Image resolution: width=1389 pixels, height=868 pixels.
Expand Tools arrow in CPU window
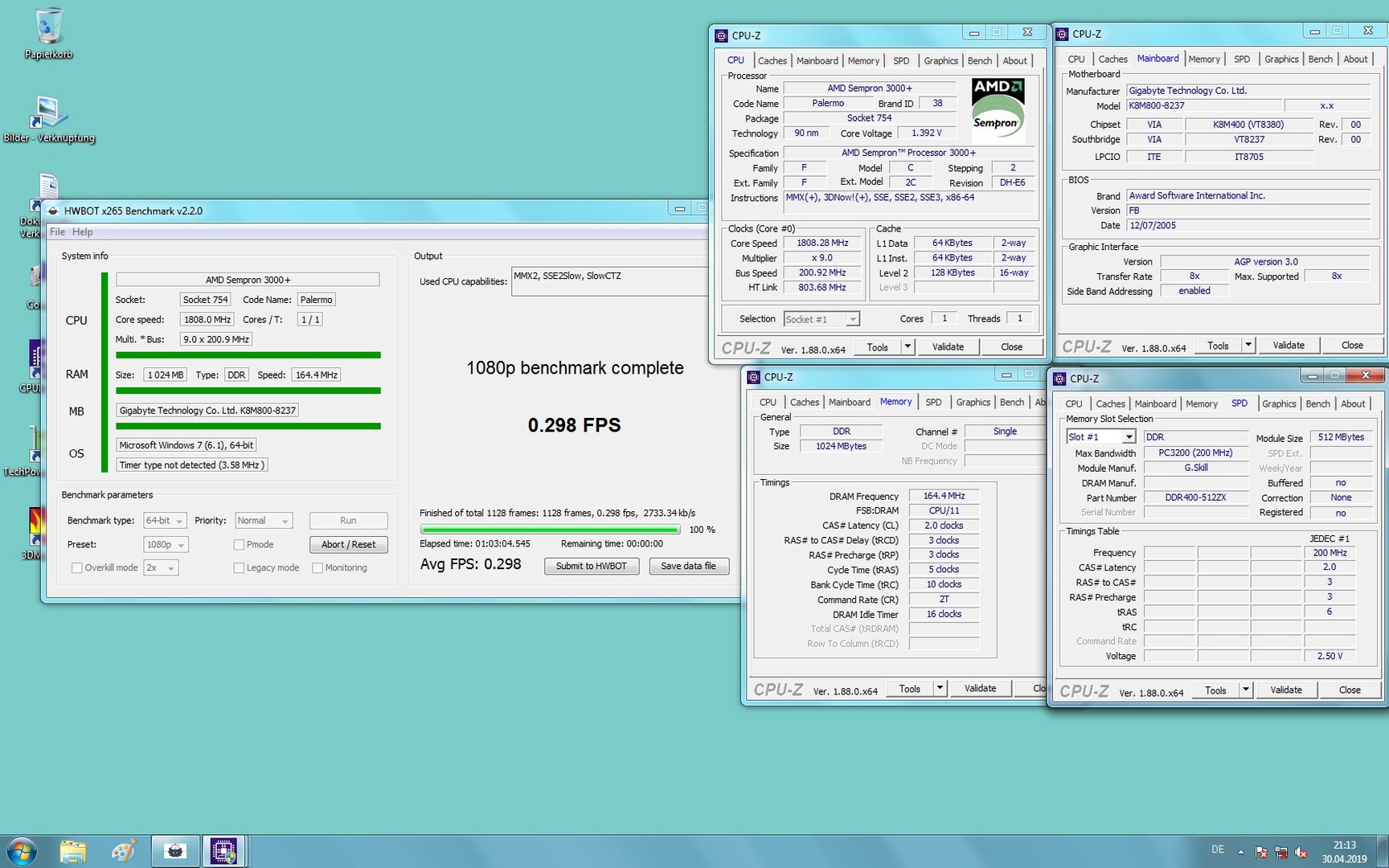click(908, 346)
